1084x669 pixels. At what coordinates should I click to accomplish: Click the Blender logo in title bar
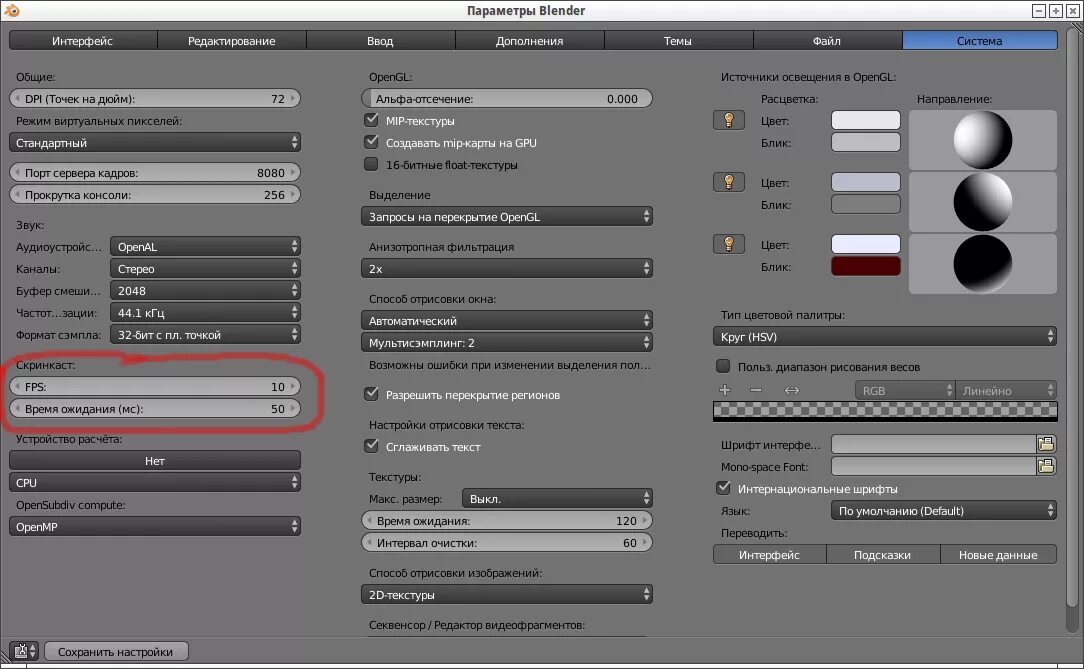12,10
